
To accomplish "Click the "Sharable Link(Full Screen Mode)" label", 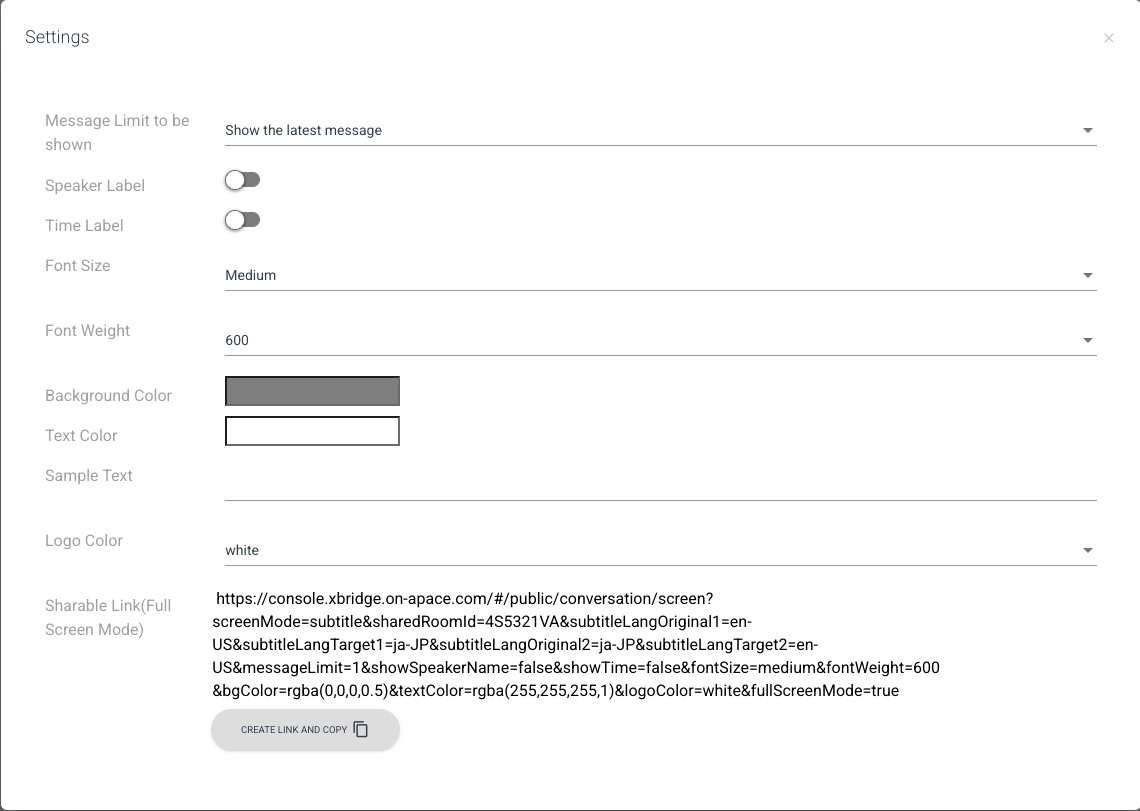I will (x=108, y=618).
